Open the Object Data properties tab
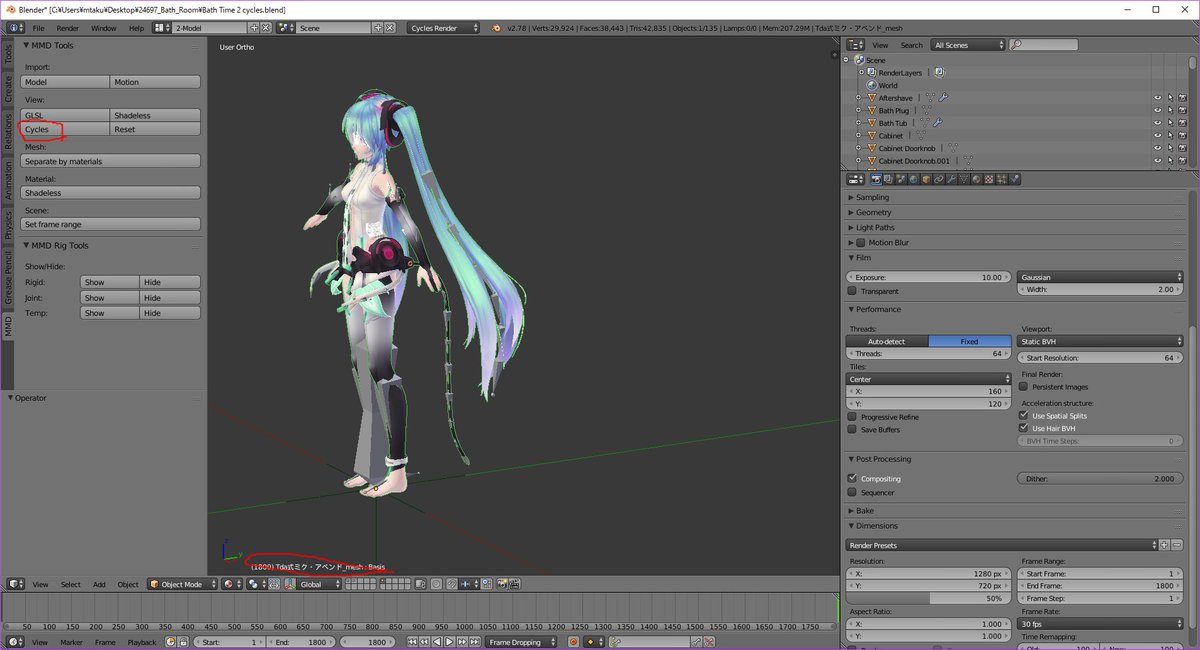Viewport: 1200px width, 650px height. 964,179
